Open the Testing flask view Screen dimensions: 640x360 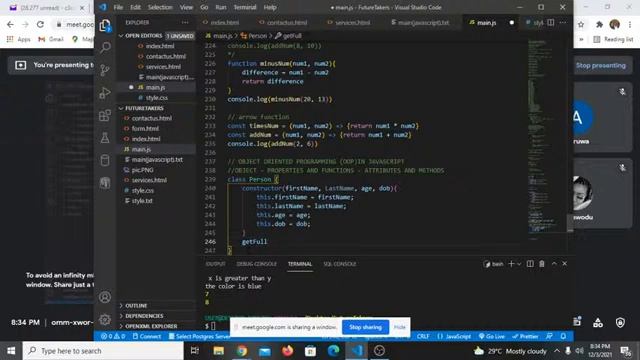pyautogui.click(x=105, y=138)
